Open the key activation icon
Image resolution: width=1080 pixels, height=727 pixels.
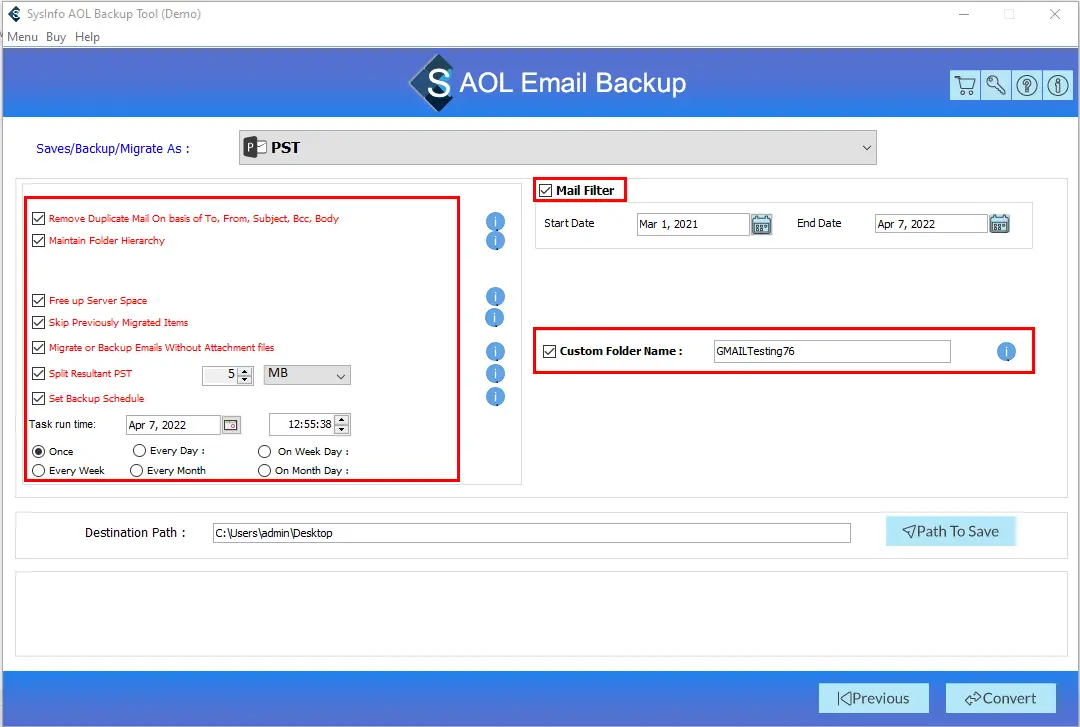[996, 85]
